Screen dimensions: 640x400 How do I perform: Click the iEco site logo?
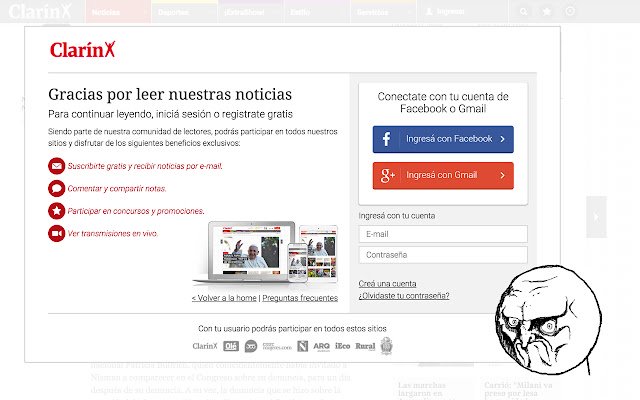[x=342, y=346]
